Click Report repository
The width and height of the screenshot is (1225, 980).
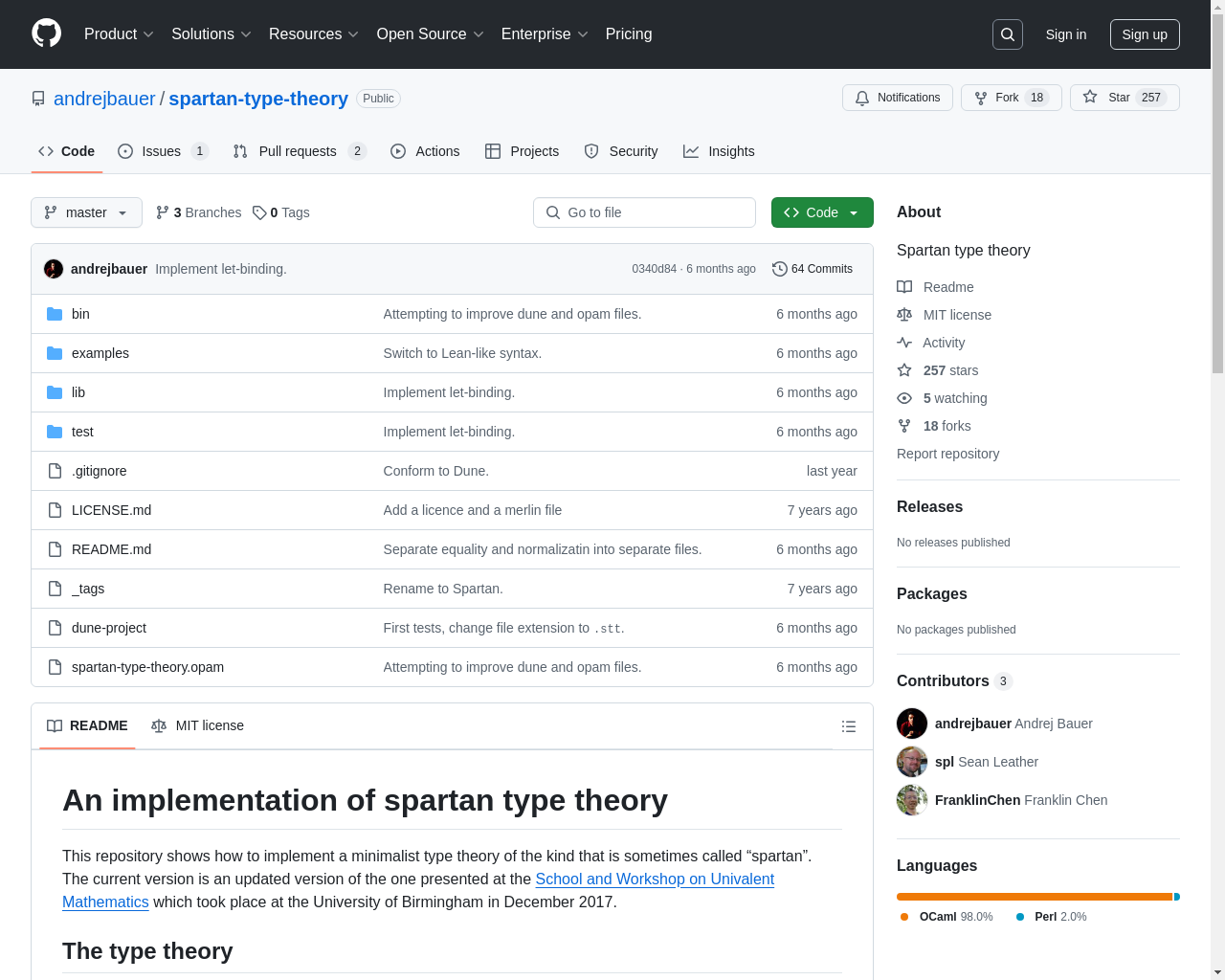coord(947,454)
